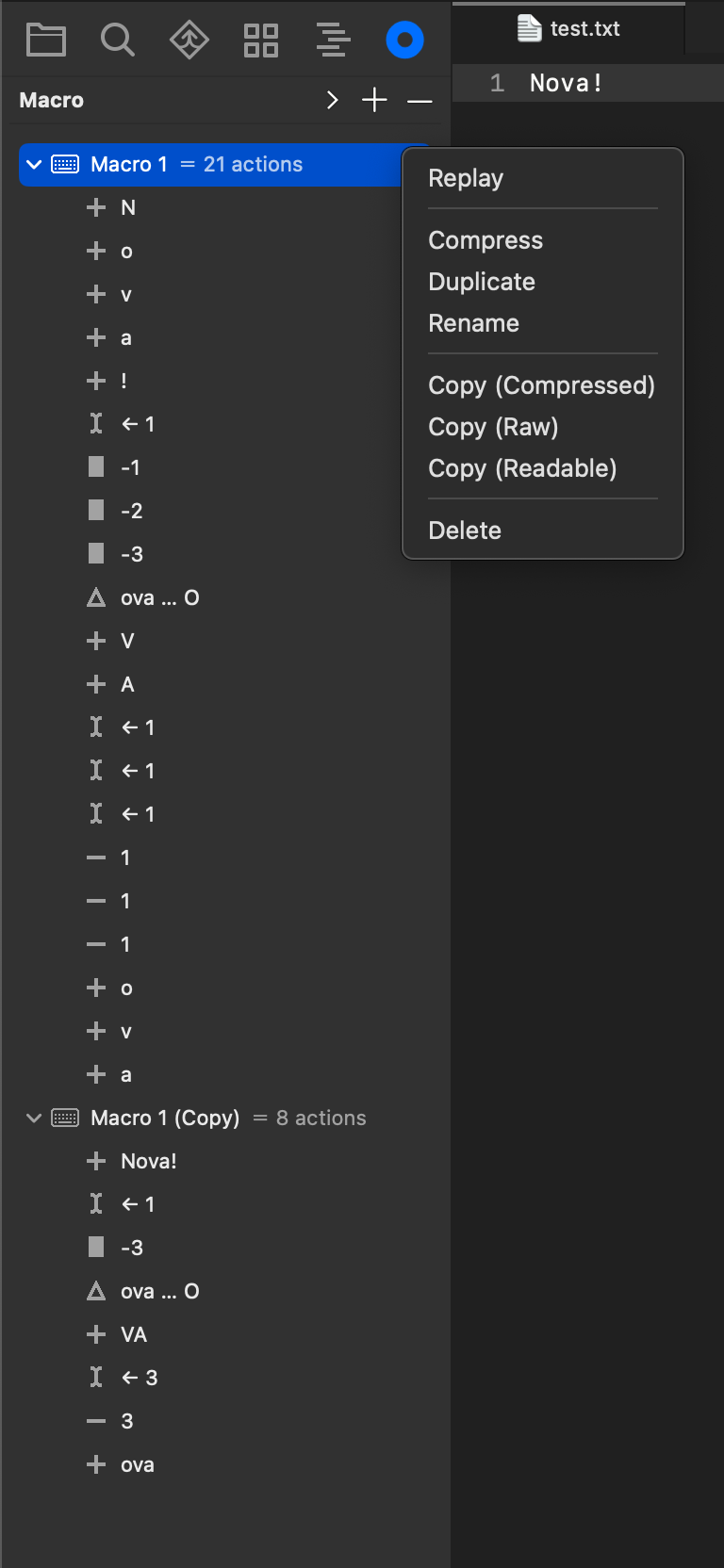Click Copy (Readable) menu entry
Viewport: 724px width, 1568px height.
point(522,468)
